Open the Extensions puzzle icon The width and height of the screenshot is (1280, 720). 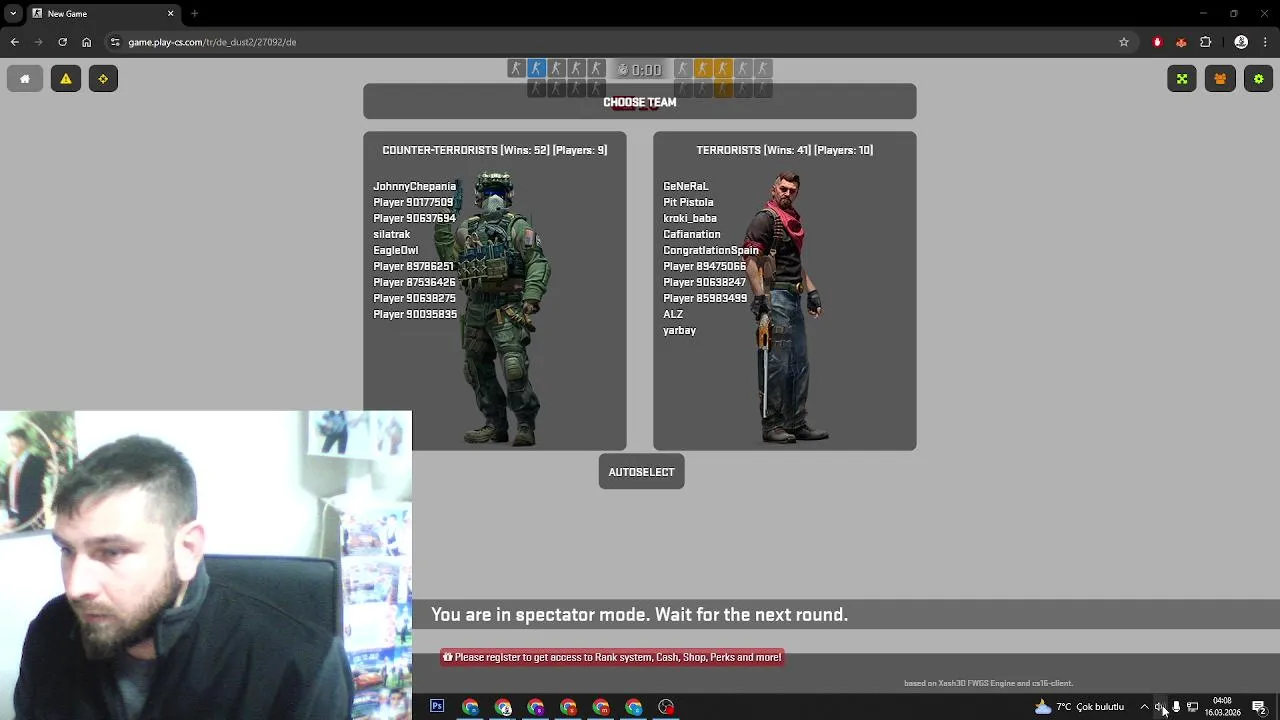click(x=1205, y=42)
